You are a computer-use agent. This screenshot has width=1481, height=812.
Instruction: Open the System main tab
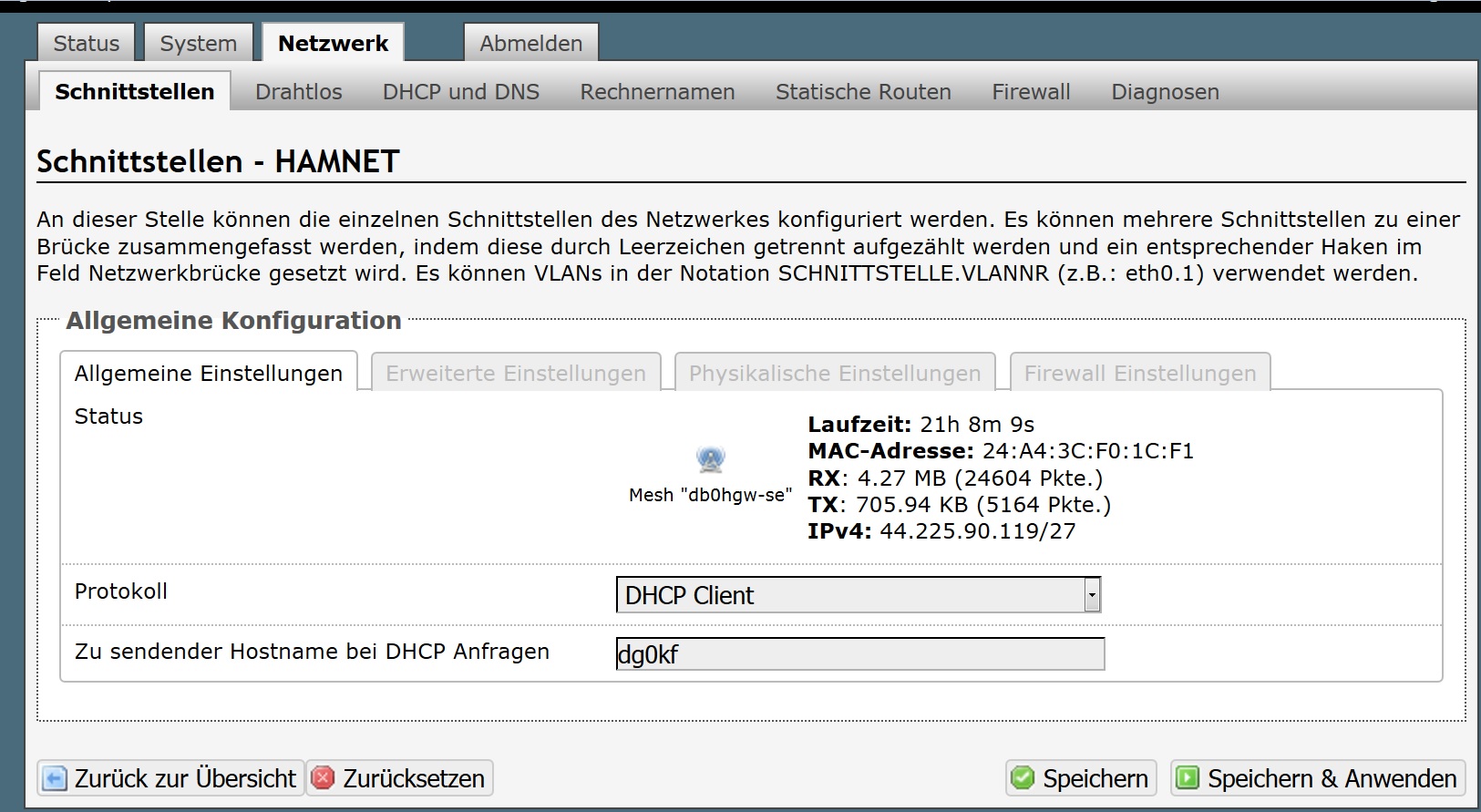tap(199, 43)
